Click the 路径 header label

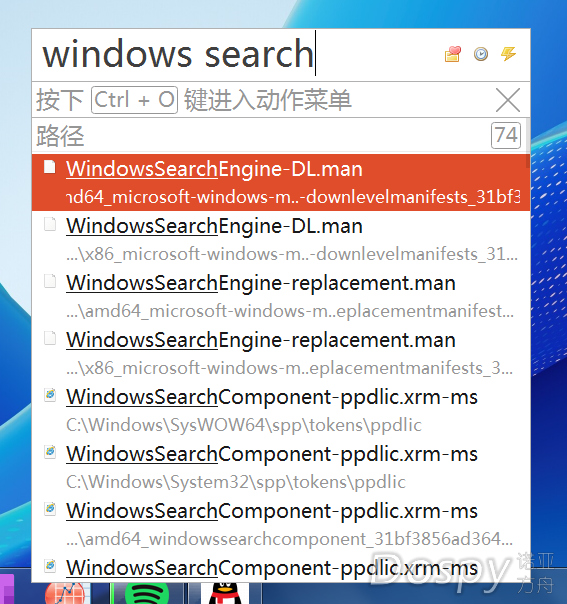[x=60, y=136]
